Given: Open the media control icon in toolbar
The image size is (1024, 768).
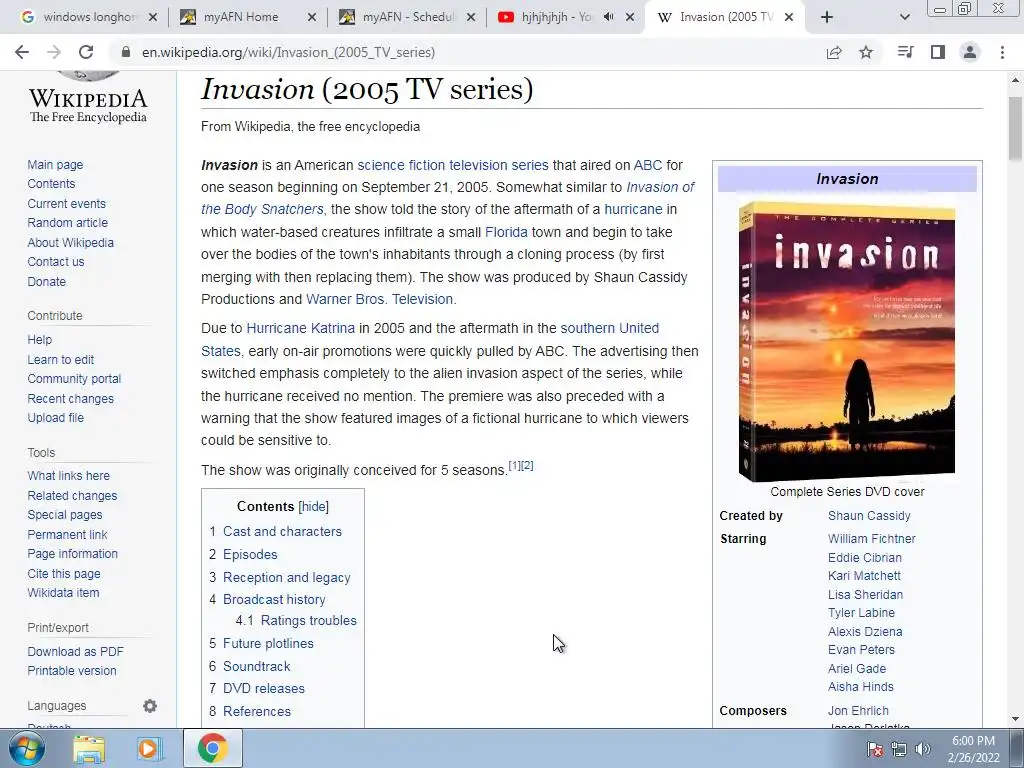Looking at the screenshot, I should point(905,52).
